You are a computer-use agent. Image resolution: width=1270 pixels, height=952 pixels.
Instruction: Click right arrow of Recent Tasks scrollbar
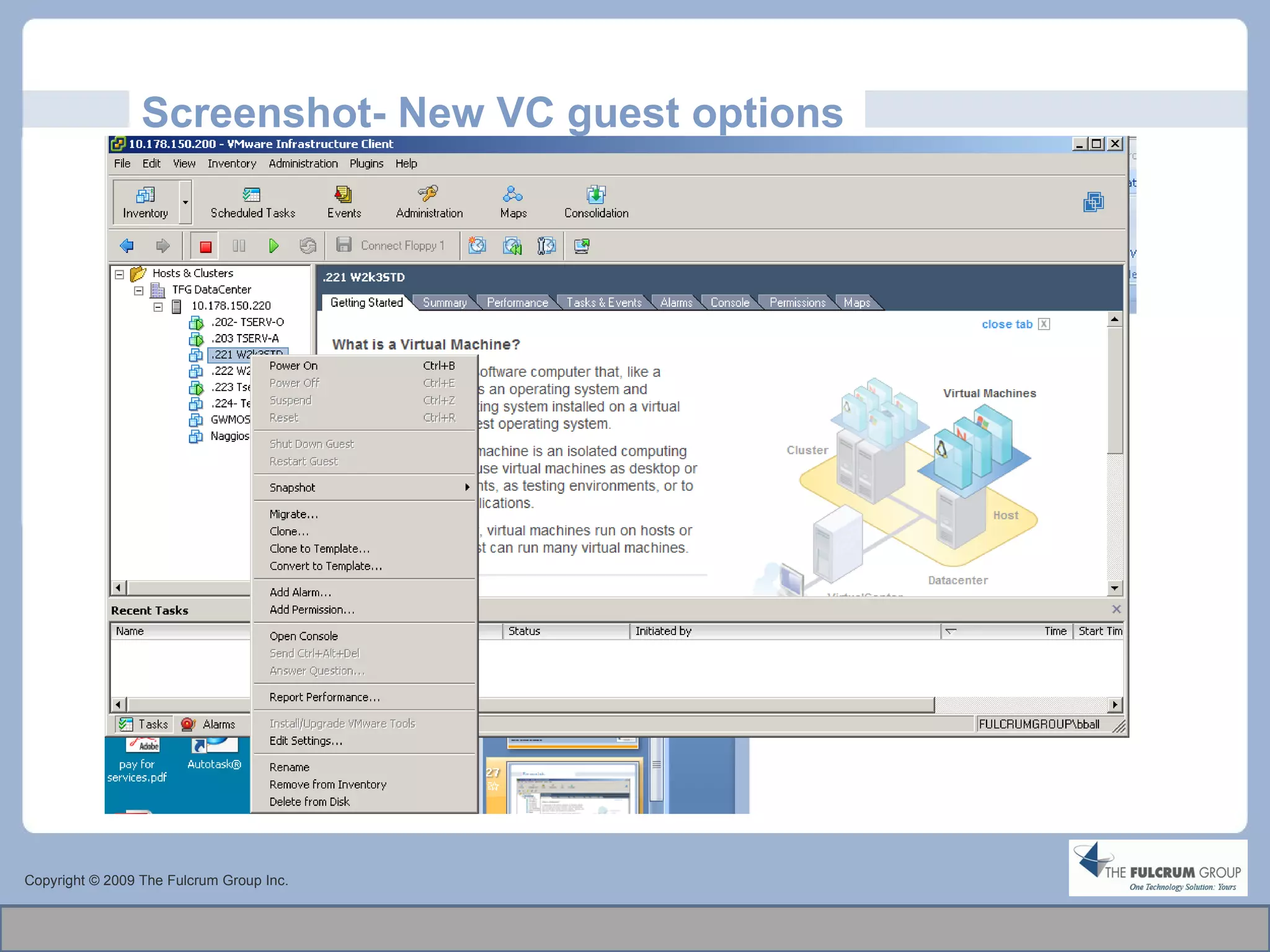coord(1115,705)
